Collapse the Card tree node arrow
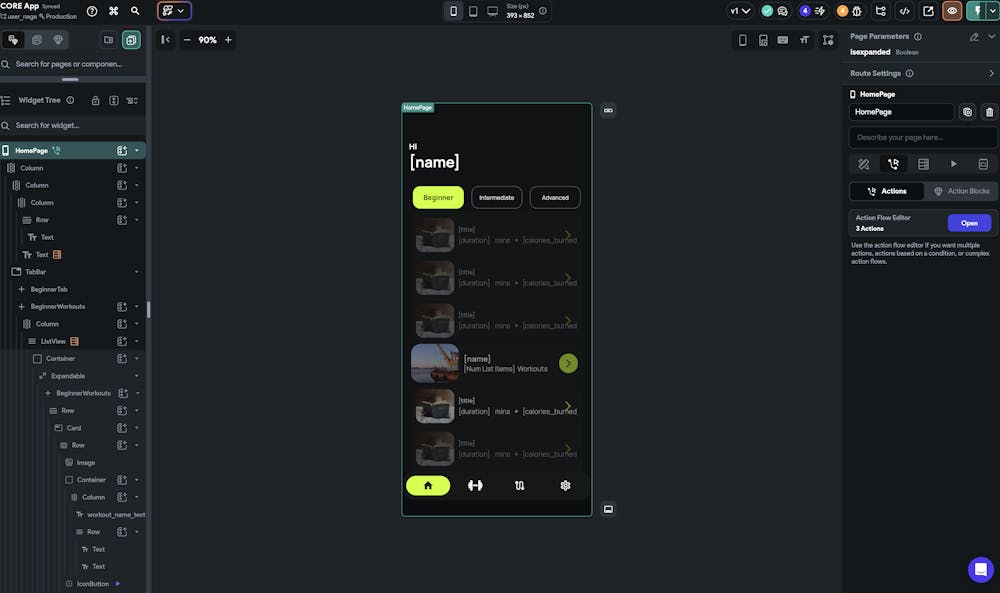 [136, 428]
